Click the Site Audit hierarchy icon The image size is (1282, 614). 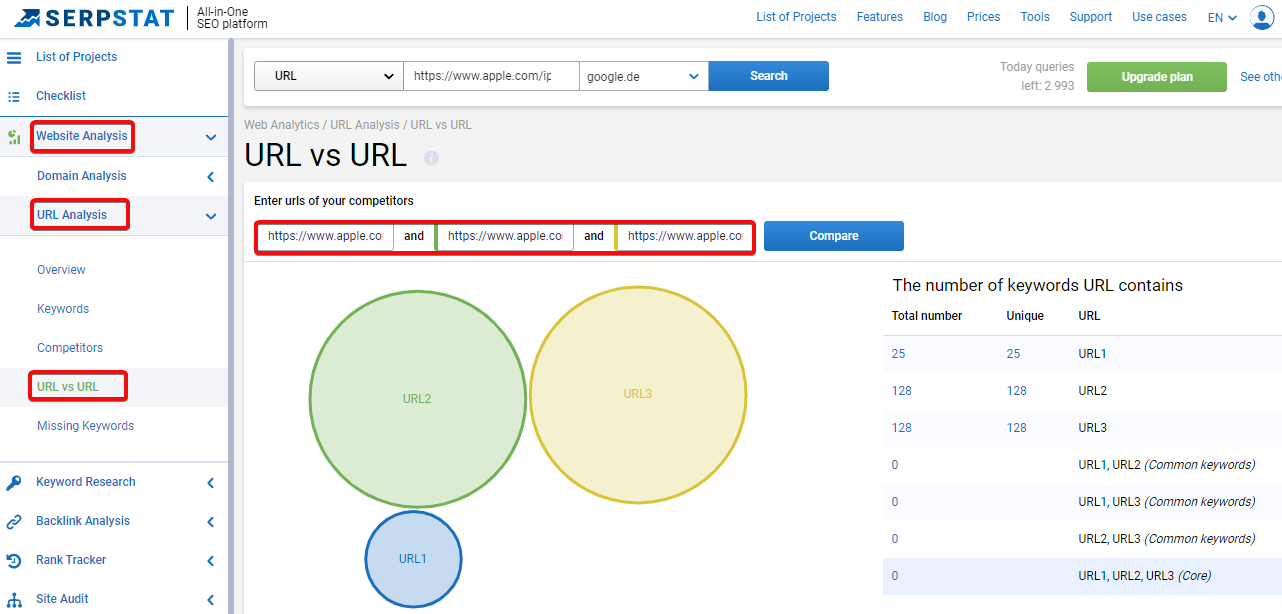pos(14,599)
